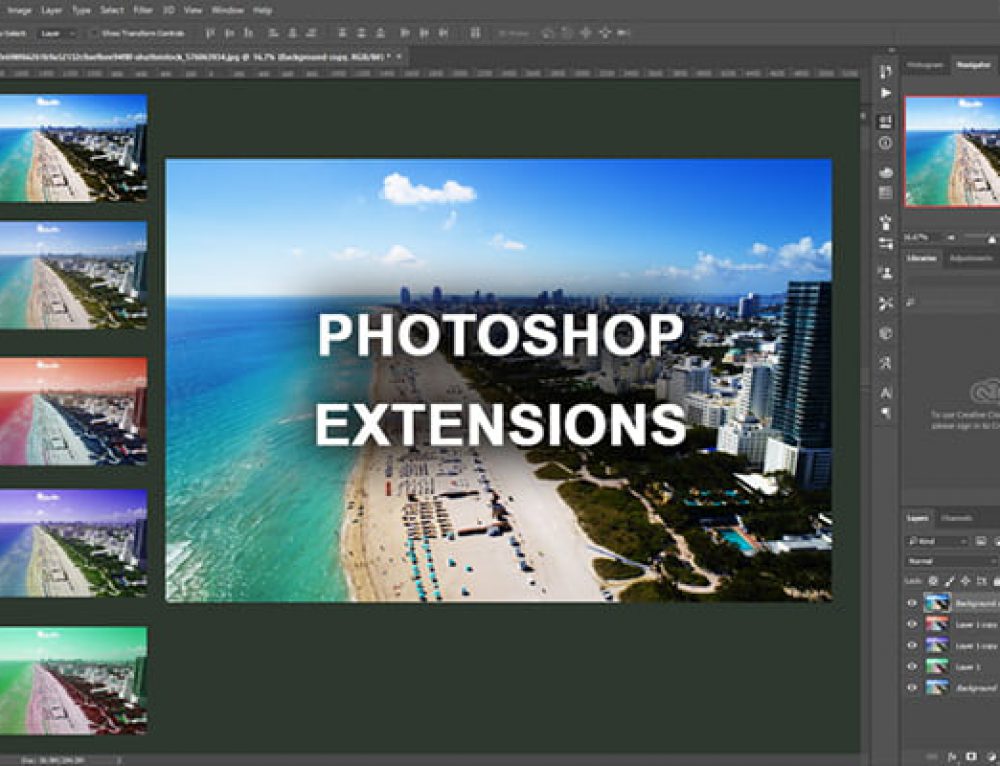Click the Auto-Align Layers icon
The height and width of the screenshot is (766, 1000).
[x=475, y=33]
